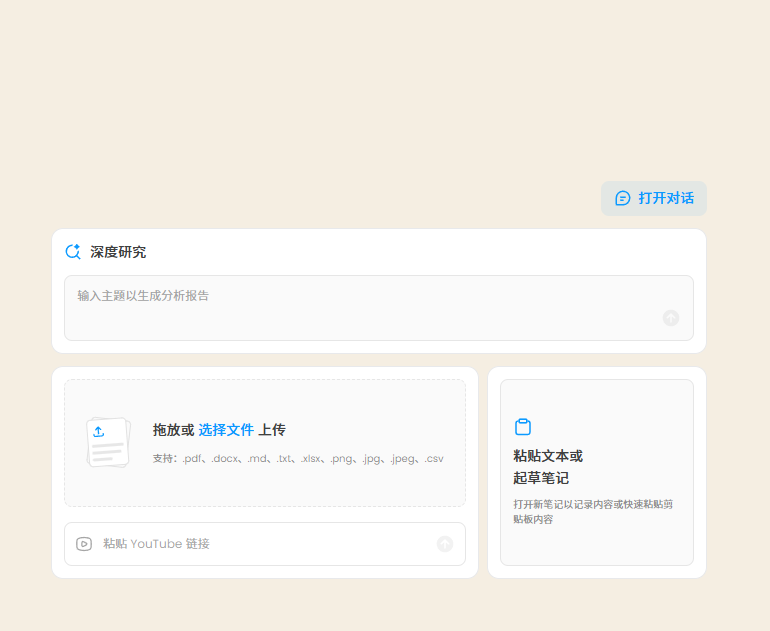
Task: Click the 深度研究 magnifier sparkle icon
Action: point(73,252)
